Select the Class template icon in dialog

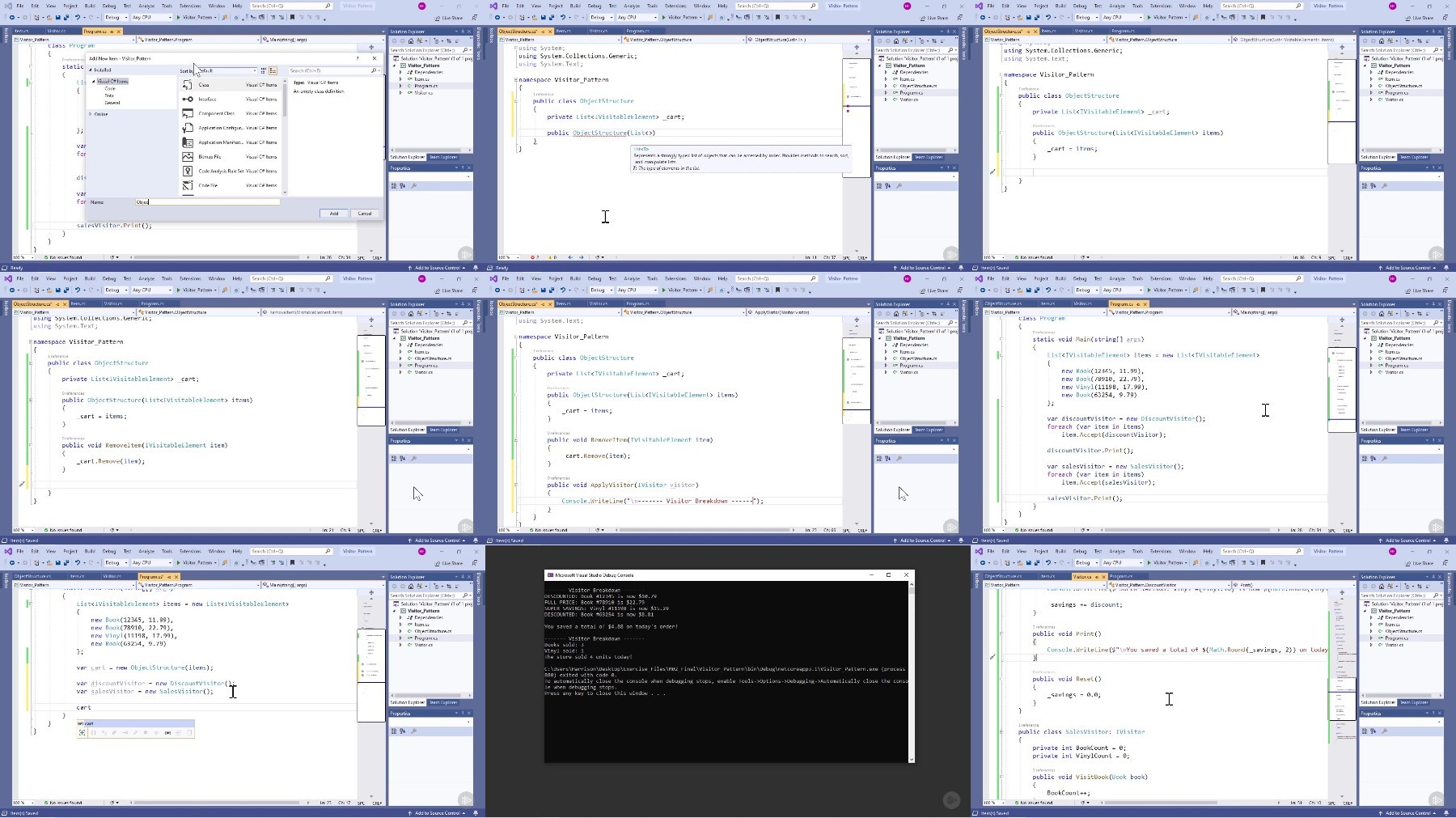(188, 85)
